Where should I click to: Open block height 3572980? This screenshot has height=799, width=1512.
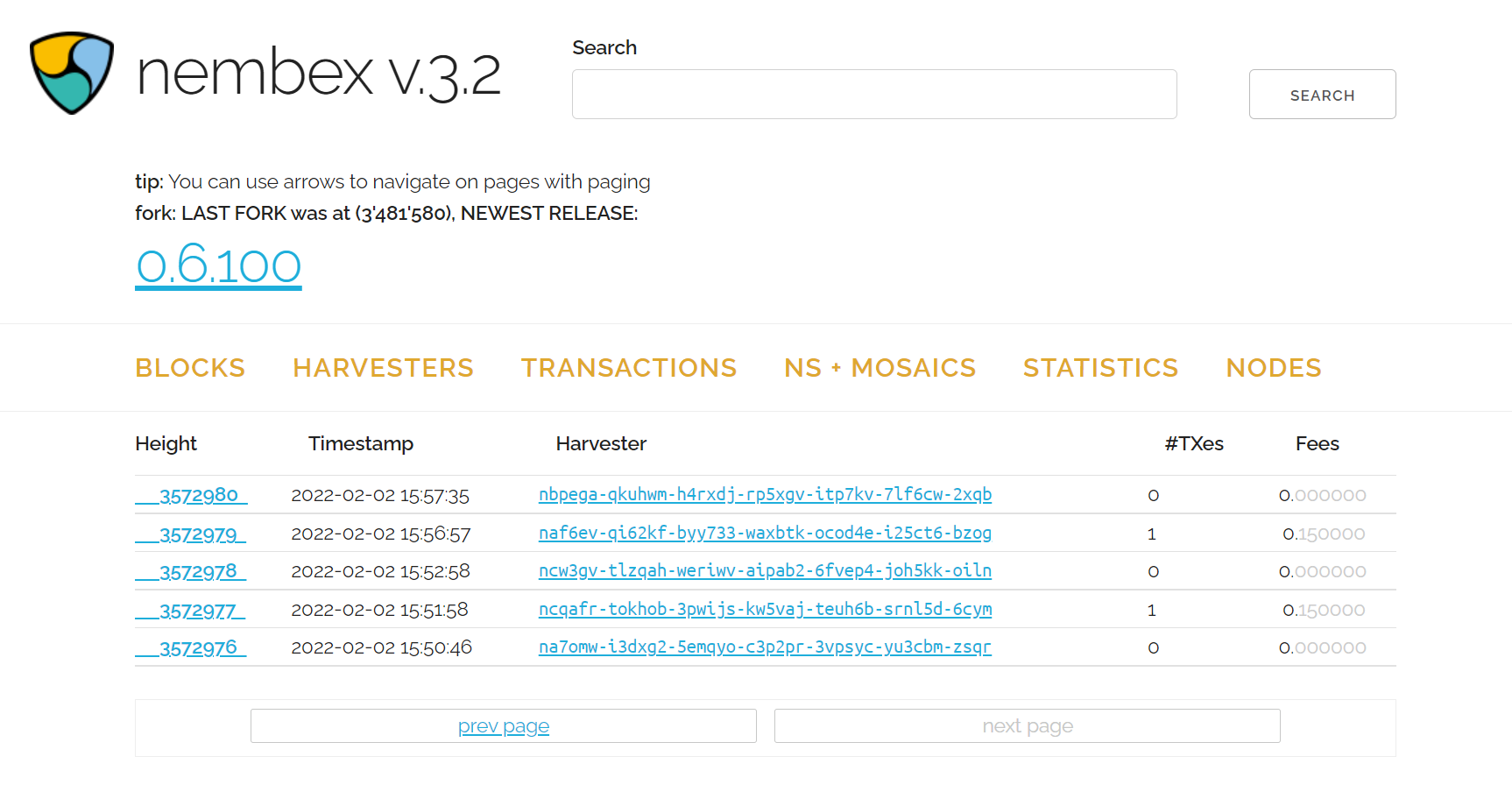coord(198,496)
